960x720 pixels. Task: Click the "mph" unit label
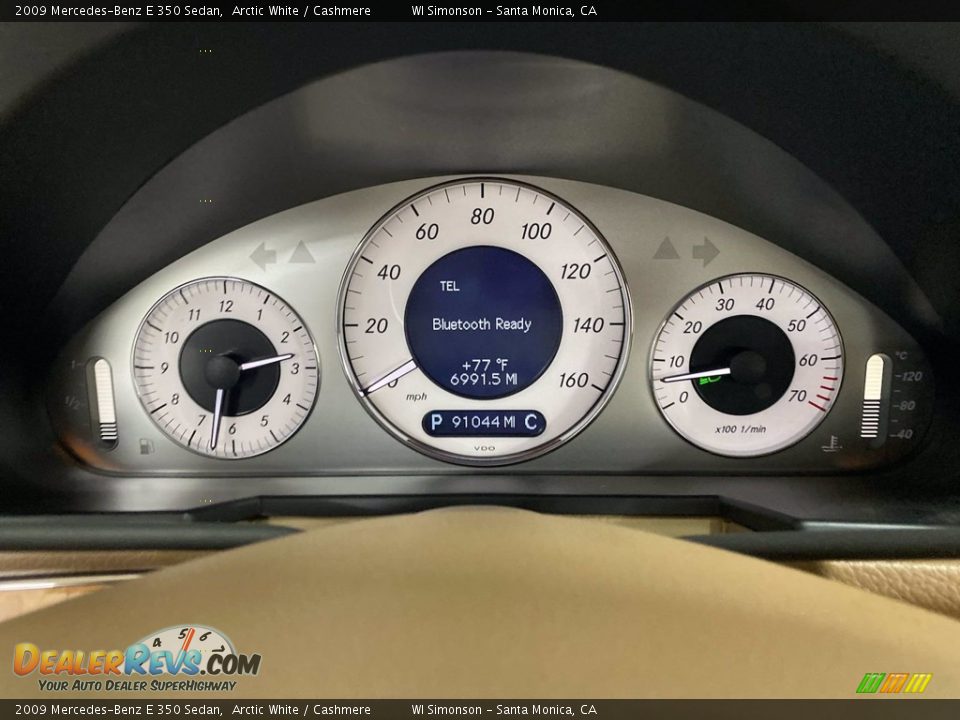point(416,397)
